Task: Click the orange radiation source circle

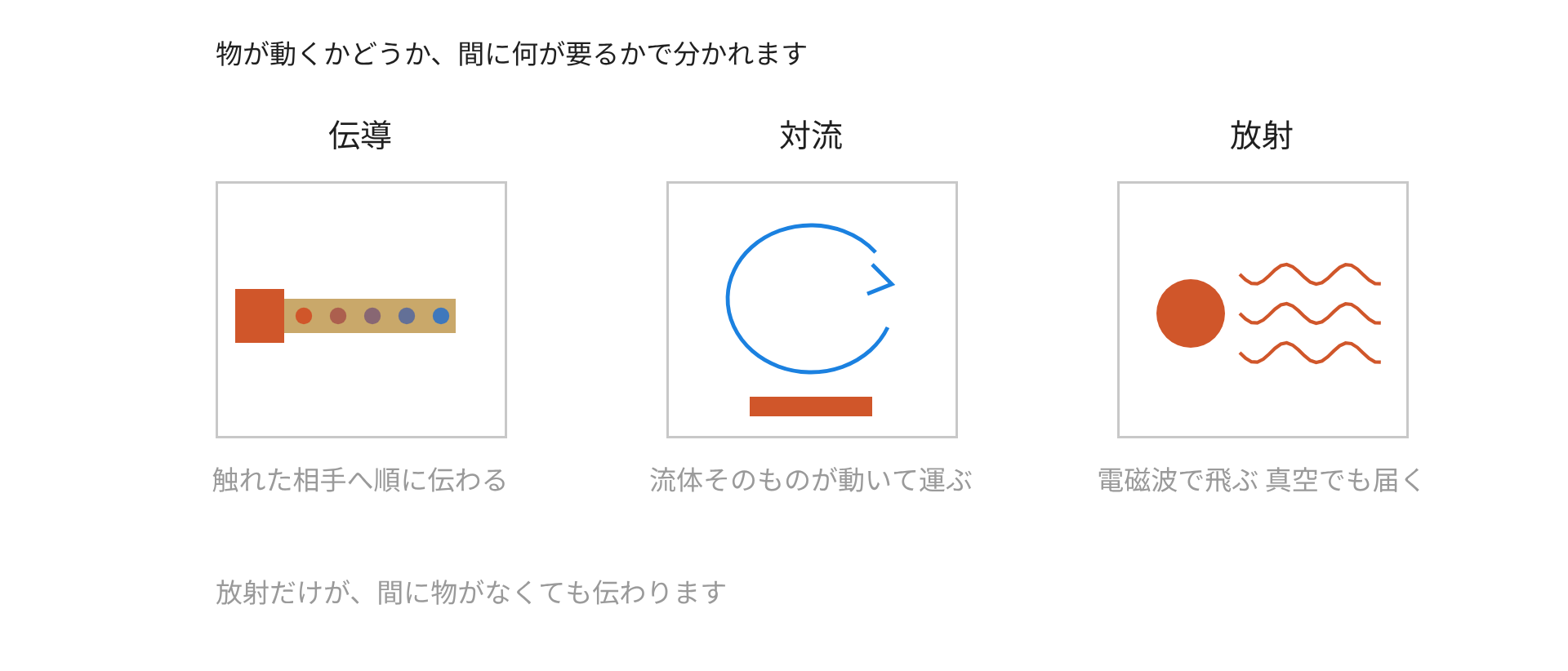Action: click(x=1191, y=313)
